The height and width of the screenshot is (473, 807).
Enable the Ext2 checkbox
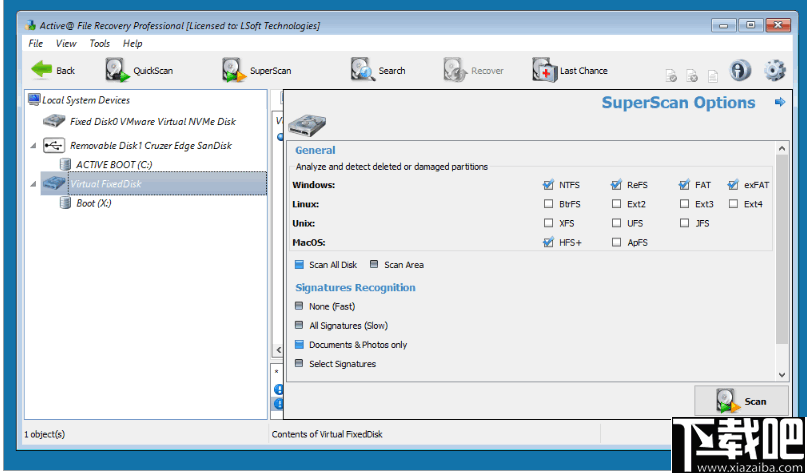tap(616, 204)
